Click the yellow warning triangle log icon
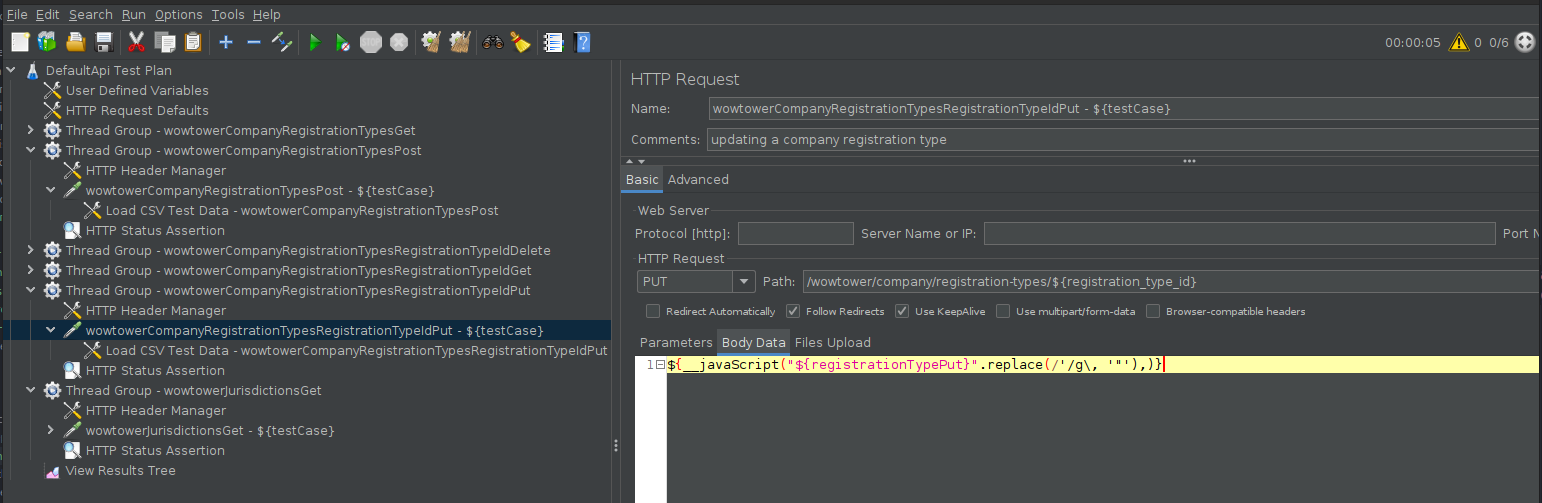Image resolution: width=1542 pixels, height=503 pixels. (1458, 42)
